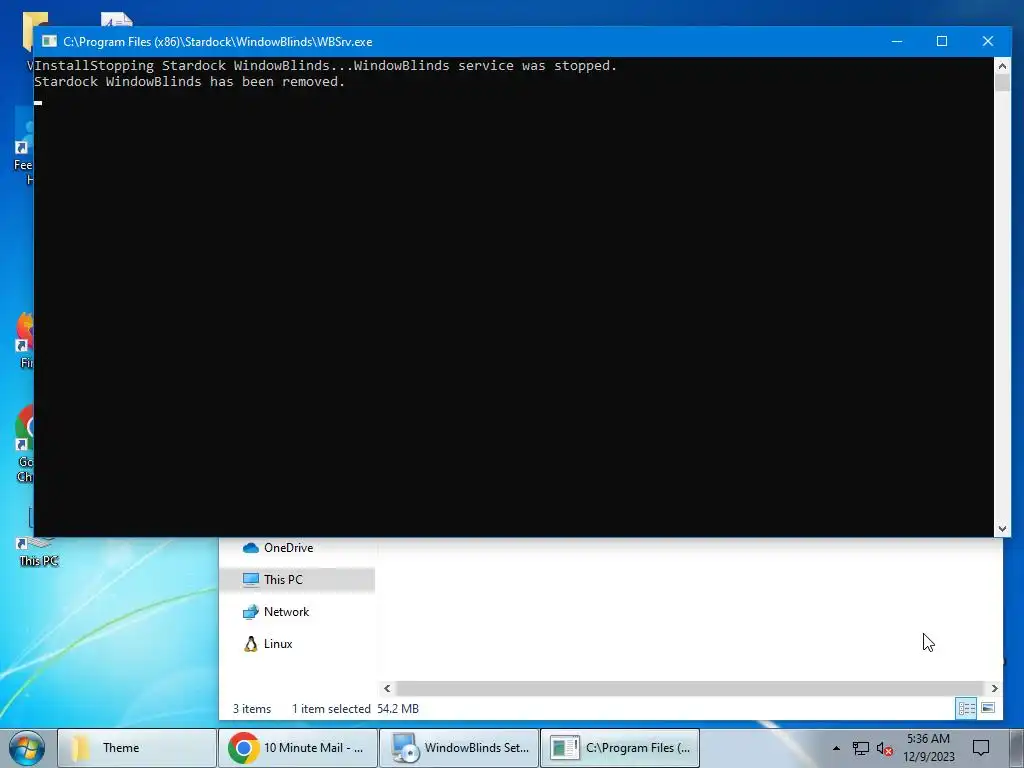The width and height of the screenshot is (1024, 768).
Task: Click console vertical scrollbar up arrow
Action: coord(1002,66)
